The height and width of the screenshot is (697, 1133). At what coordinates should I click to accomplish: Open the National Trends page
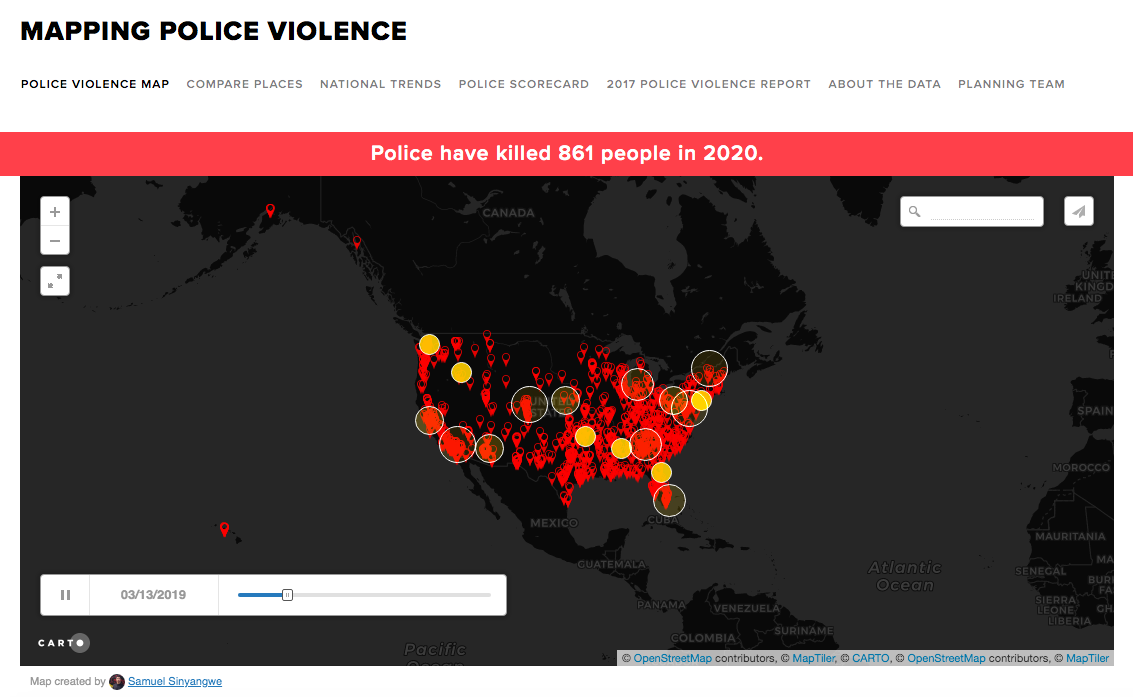tap(380, 84)
